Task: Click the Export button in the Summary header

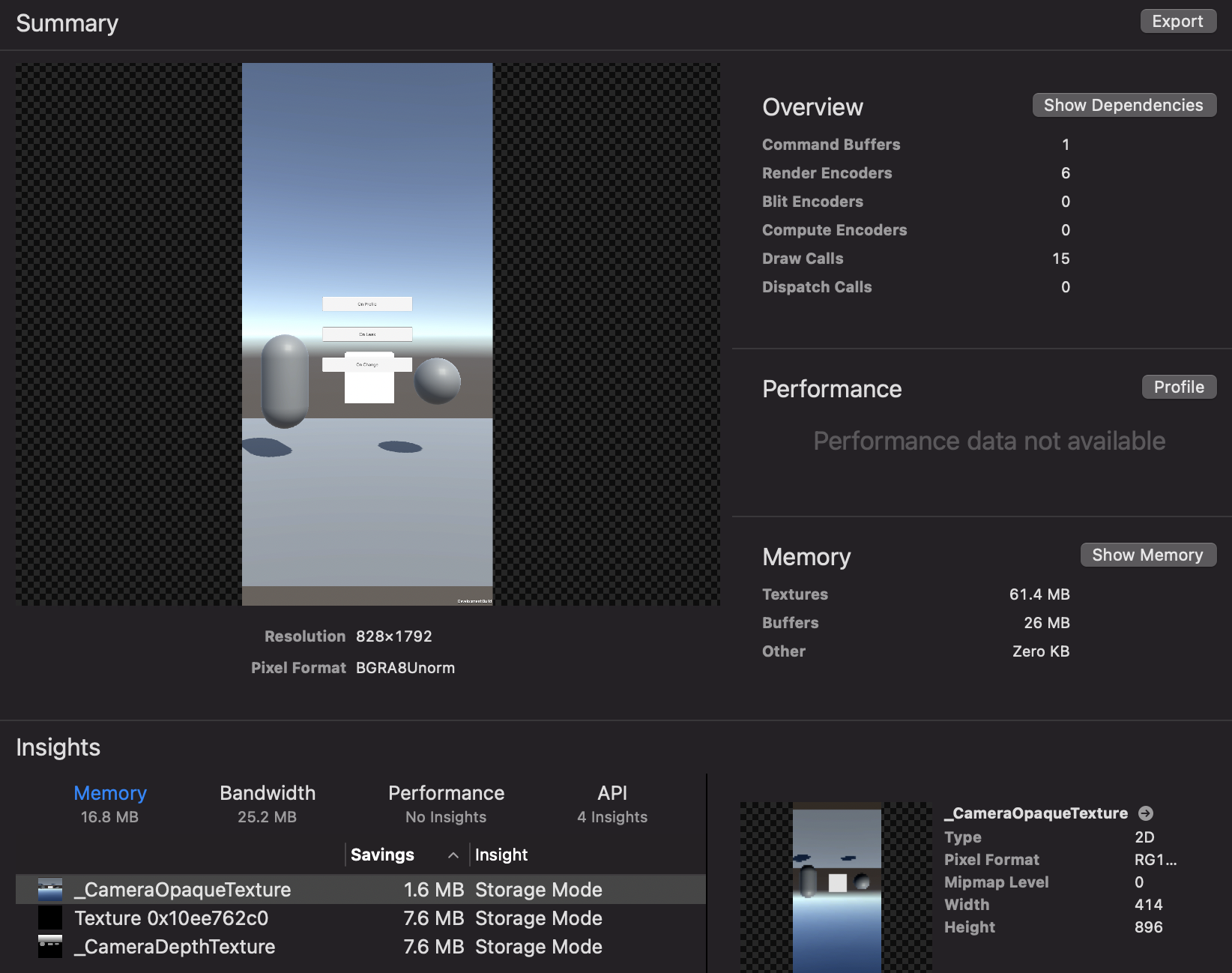Action: tap(1178, 21)
